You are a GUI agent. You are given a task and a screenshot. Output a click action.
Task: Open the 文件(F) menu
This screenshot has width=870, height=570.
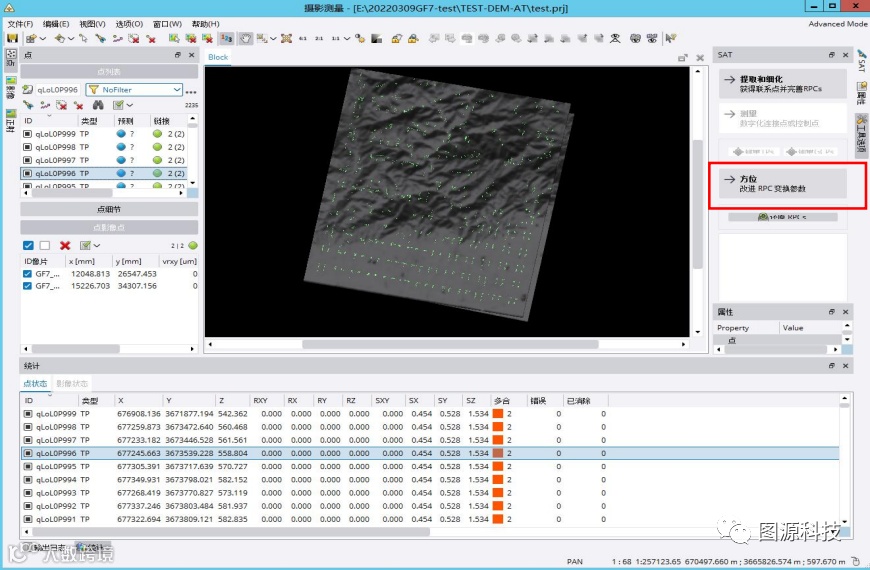(x=20, y=23)
